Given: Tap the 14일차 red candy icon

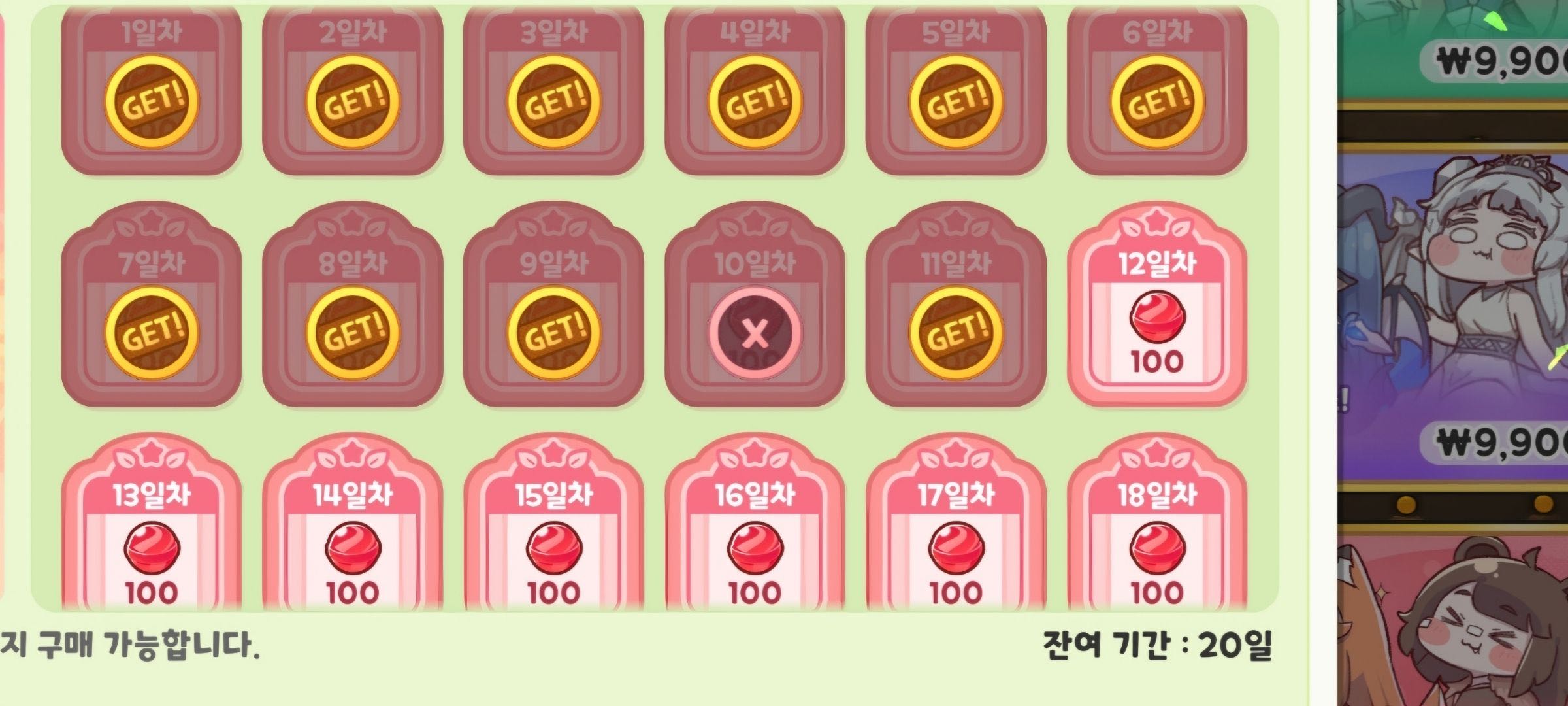Looking at the screenshot, I should tap(353, 548).
